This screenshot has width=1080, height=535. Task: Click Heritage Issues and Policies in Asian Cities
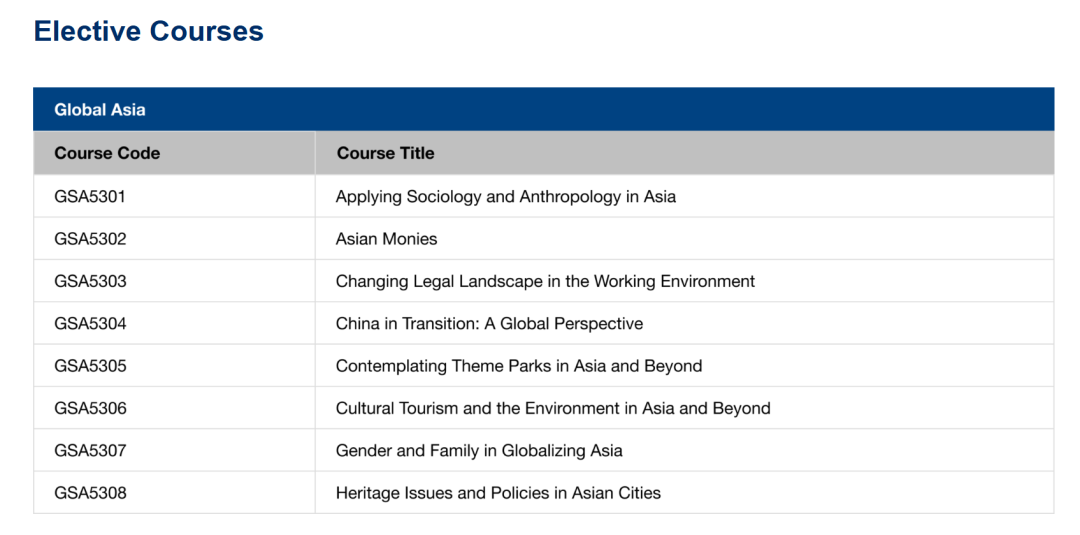pos(498,493)
